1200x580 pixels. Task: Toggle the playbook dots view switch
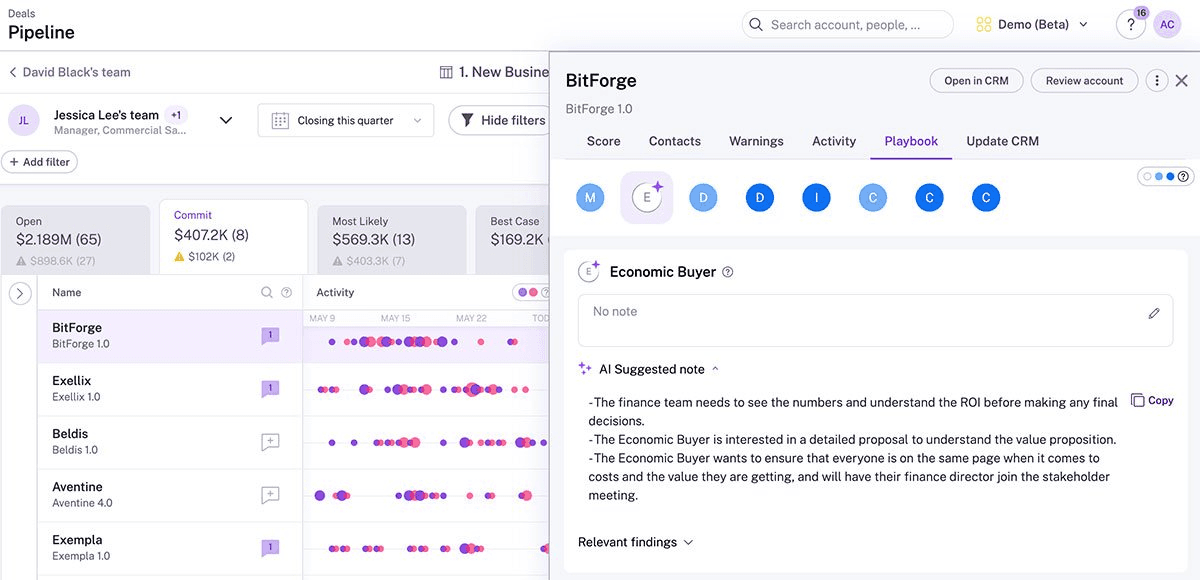click(1164, 176)
